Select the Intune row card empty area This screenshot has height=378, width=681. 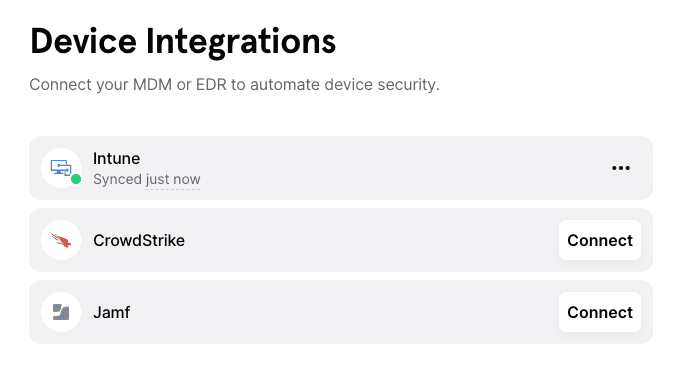coord(369,168)
